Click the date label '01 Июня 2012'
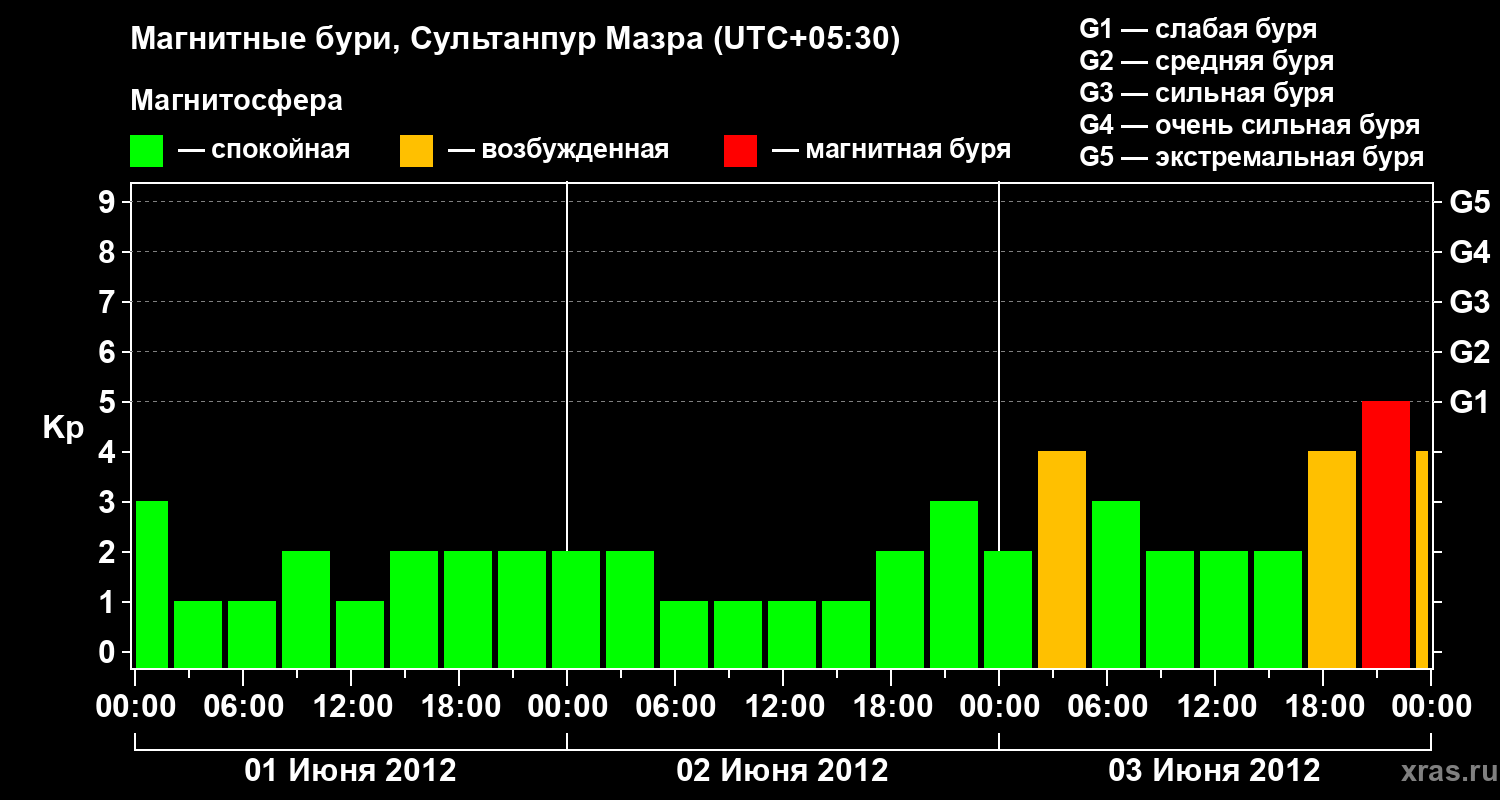The image size is (1500, 800). coord(351,771)
